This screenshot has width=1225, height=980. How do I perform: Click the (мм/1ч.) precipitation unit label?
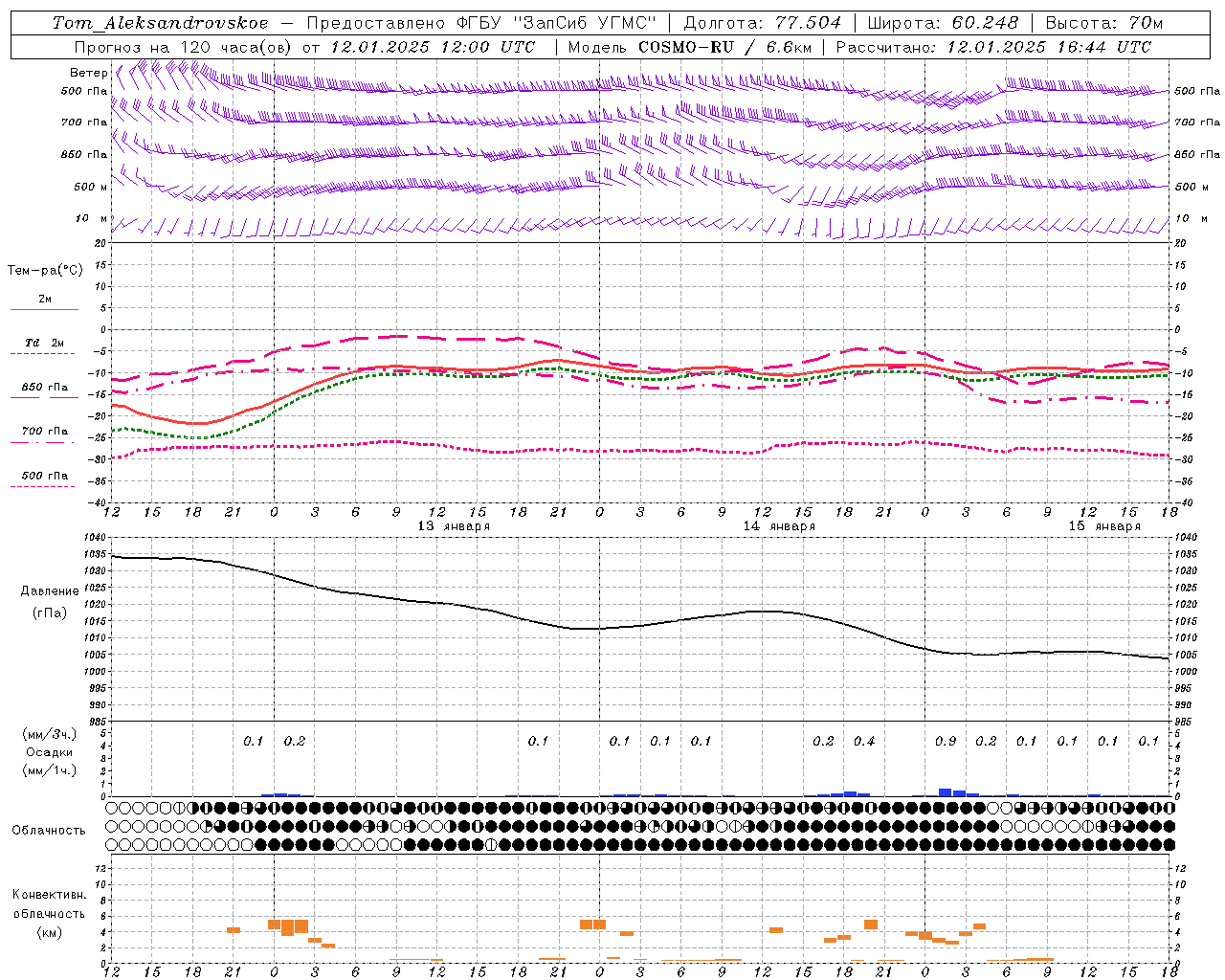tap(50, 770)
